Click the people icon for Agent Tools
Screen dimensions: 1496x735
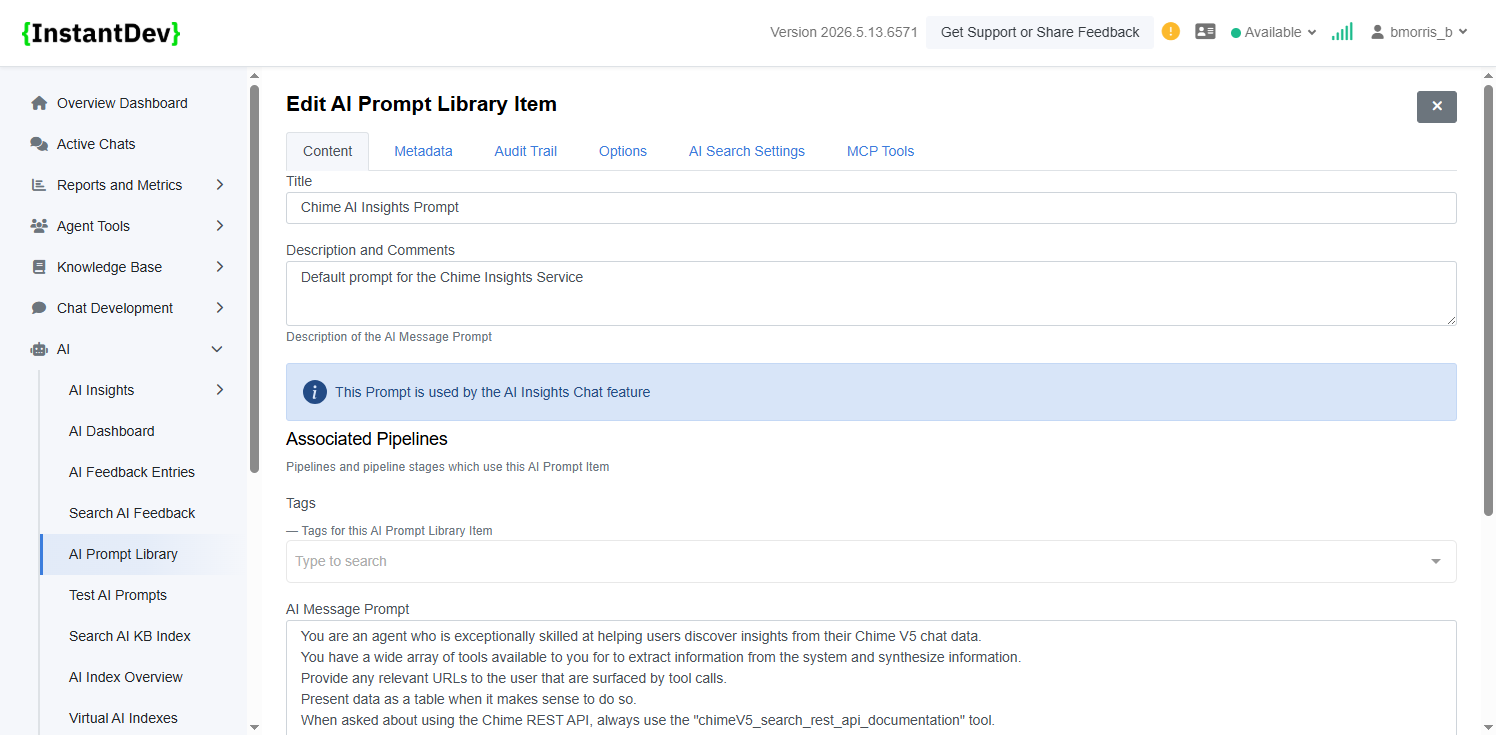click(x=39, y=226)
